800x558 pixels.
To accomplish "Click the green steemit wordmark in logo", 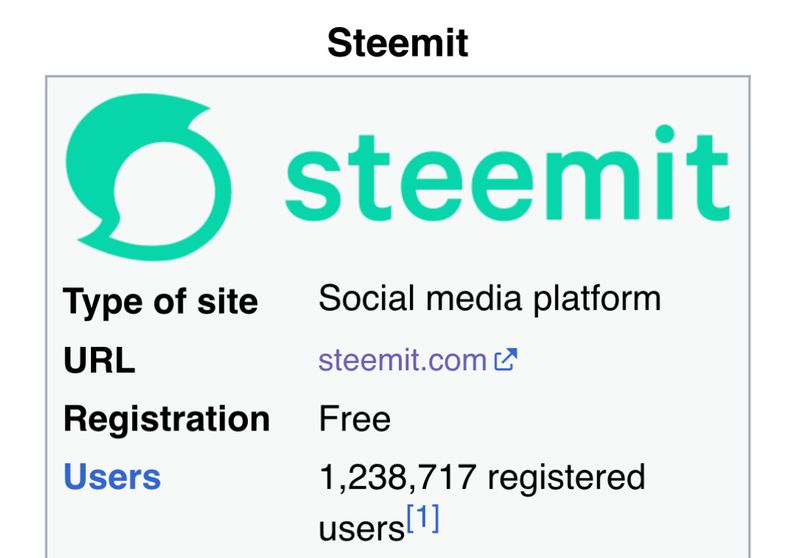I will tap(505, 180).
